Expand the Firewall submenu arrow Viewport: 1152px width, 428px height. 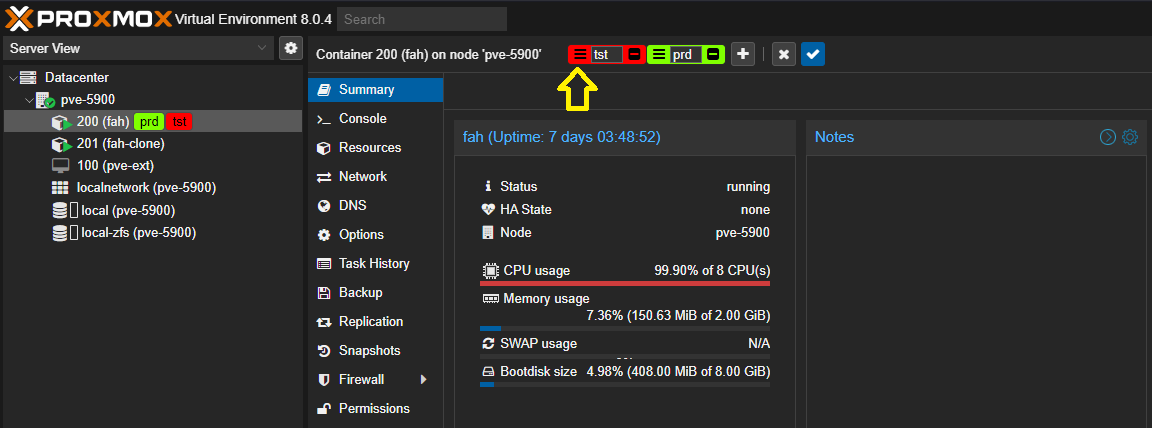[x=423, y=380]
